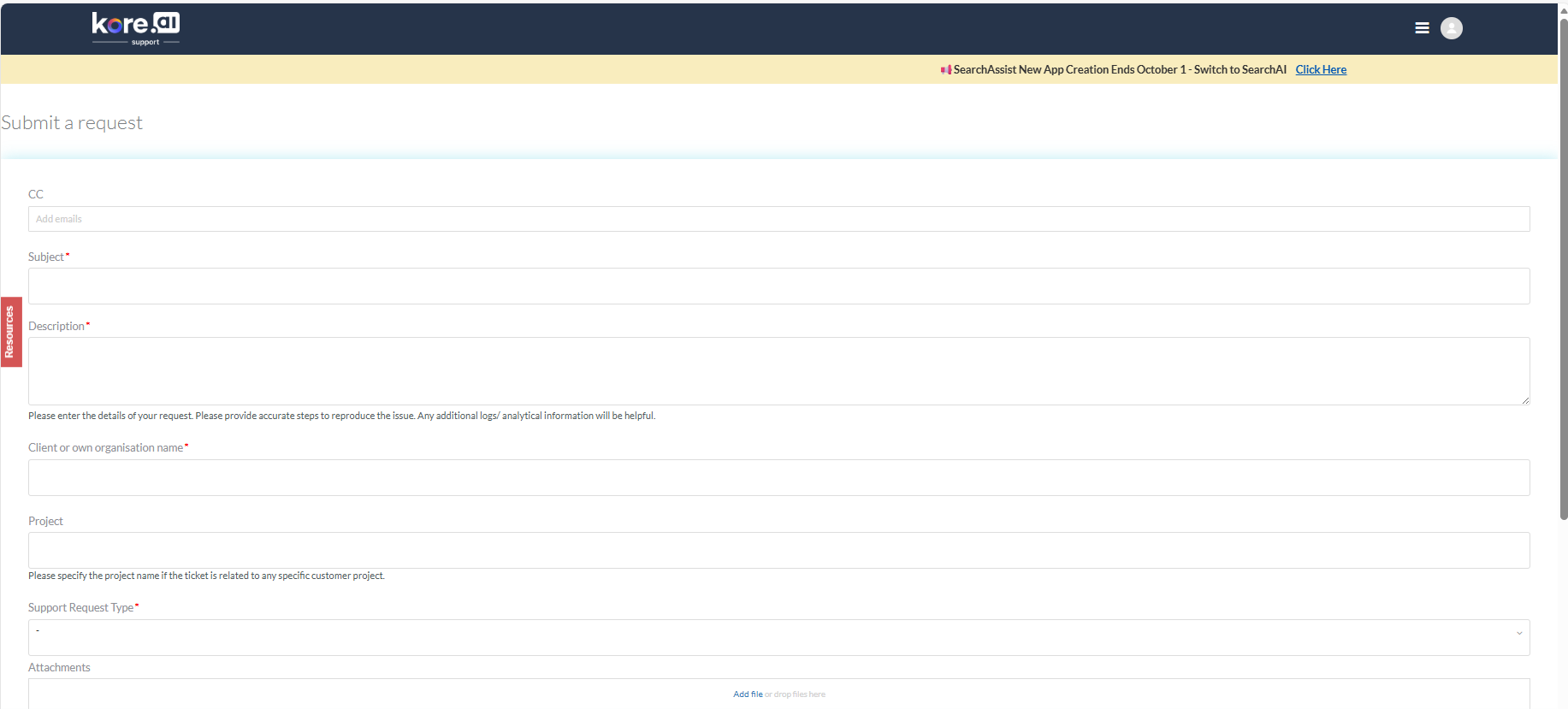Screen dimensions: 1568x709
Task: Follow the Click Here banner link
Action: click(1320, 70)
